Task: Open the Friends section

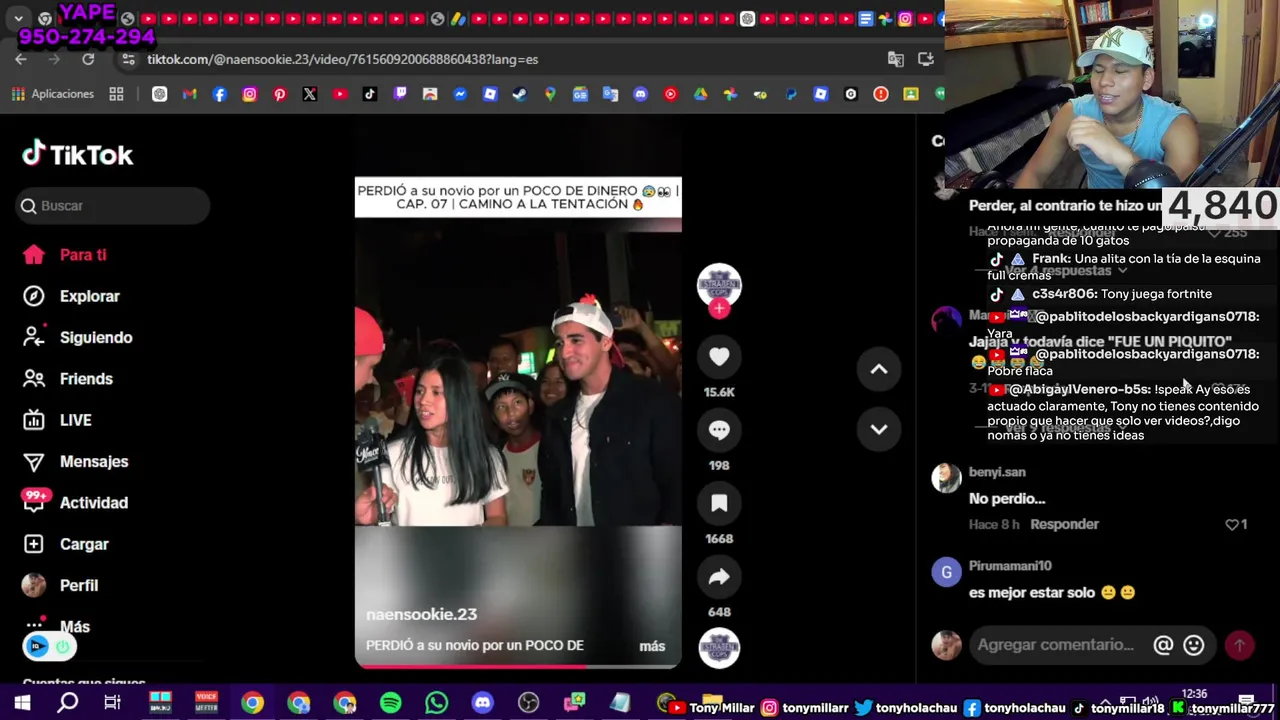Action: point(86,379)
